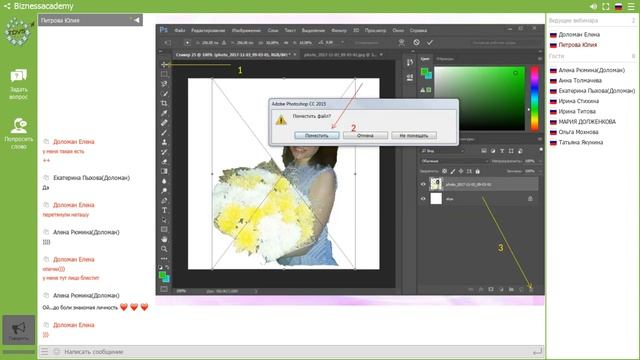Click the 'Задать вопрос' icon in sidebar
The height and width of the screenshot is (360, 640).
[x=18, y=76]
